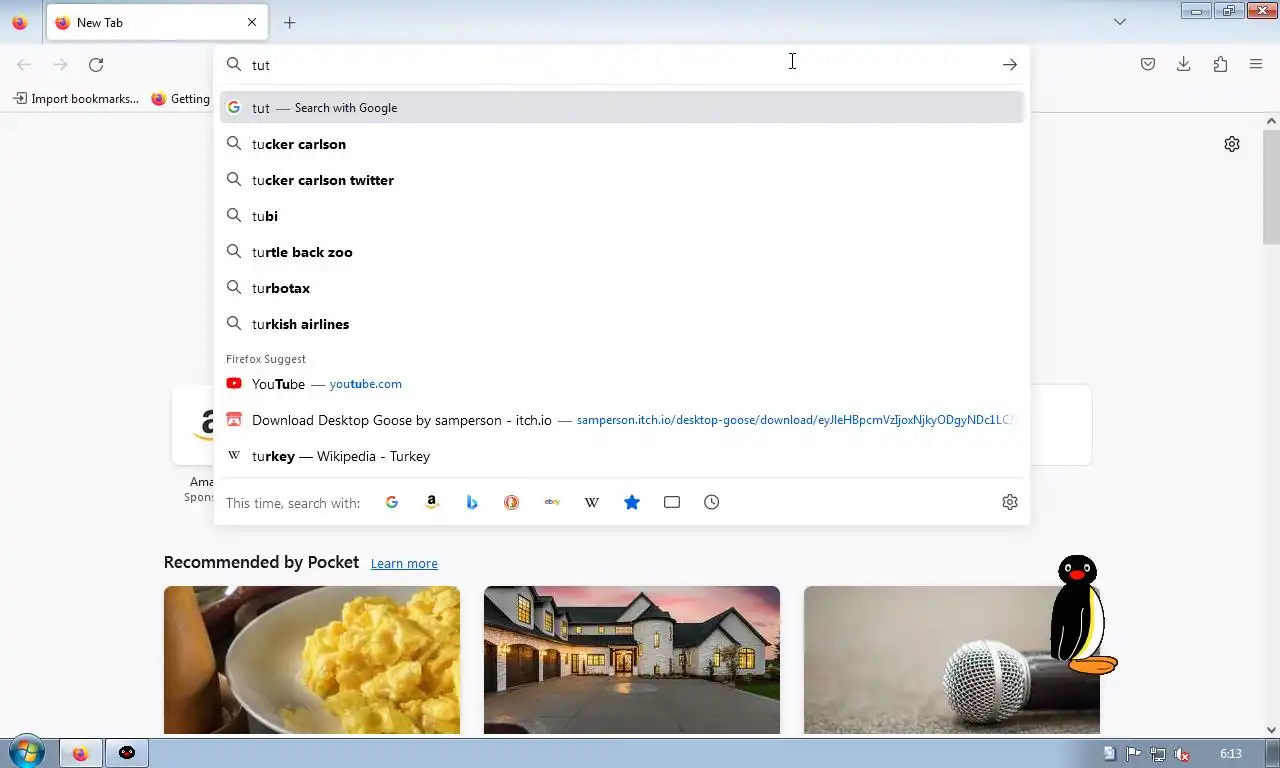This screenshot has width=1280, height=768.
Task: Search this time with Bing icon
Action: [472, 502]
